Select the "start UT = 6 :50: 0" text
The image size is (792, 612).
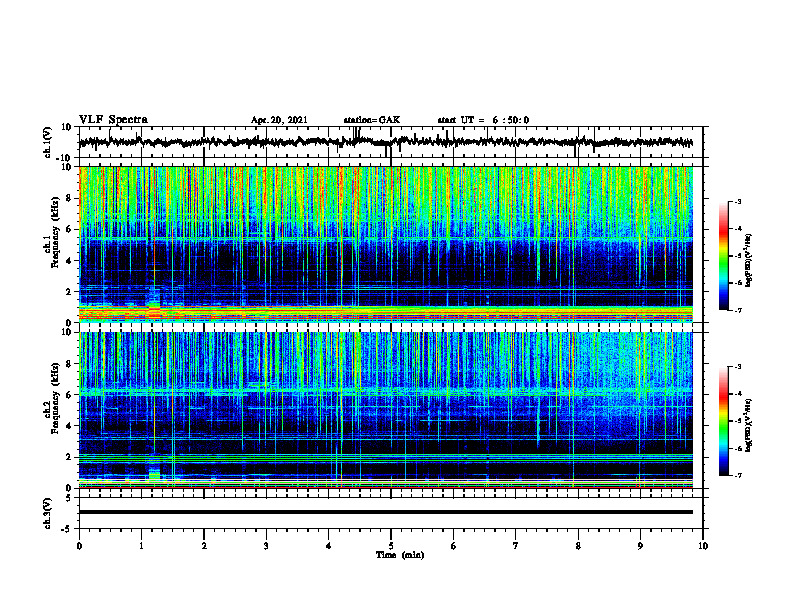tap(483, 120)
